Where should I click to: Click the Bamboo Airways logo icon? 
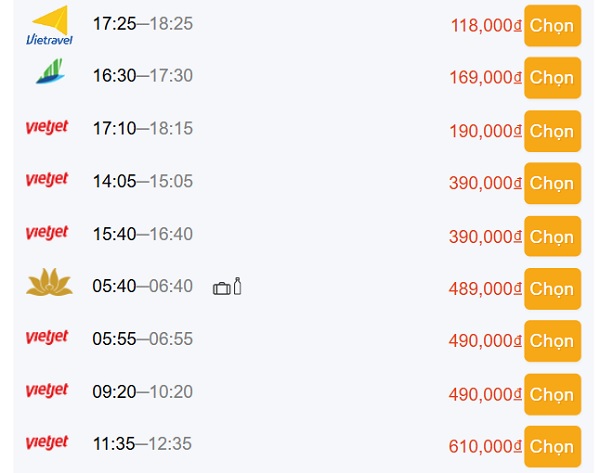coord(50,71)
